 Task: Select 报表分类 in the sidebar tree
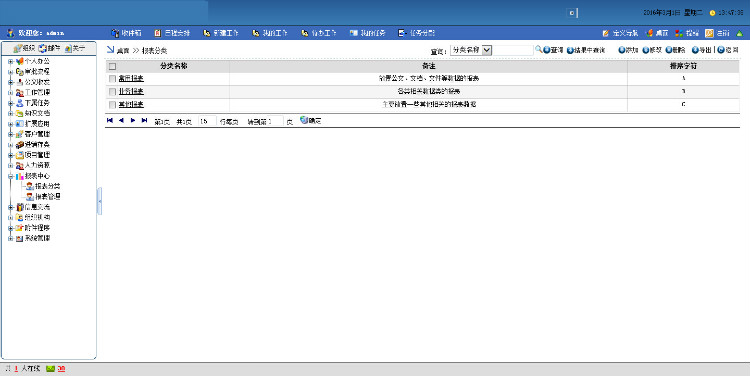click(x=47, y=186)
